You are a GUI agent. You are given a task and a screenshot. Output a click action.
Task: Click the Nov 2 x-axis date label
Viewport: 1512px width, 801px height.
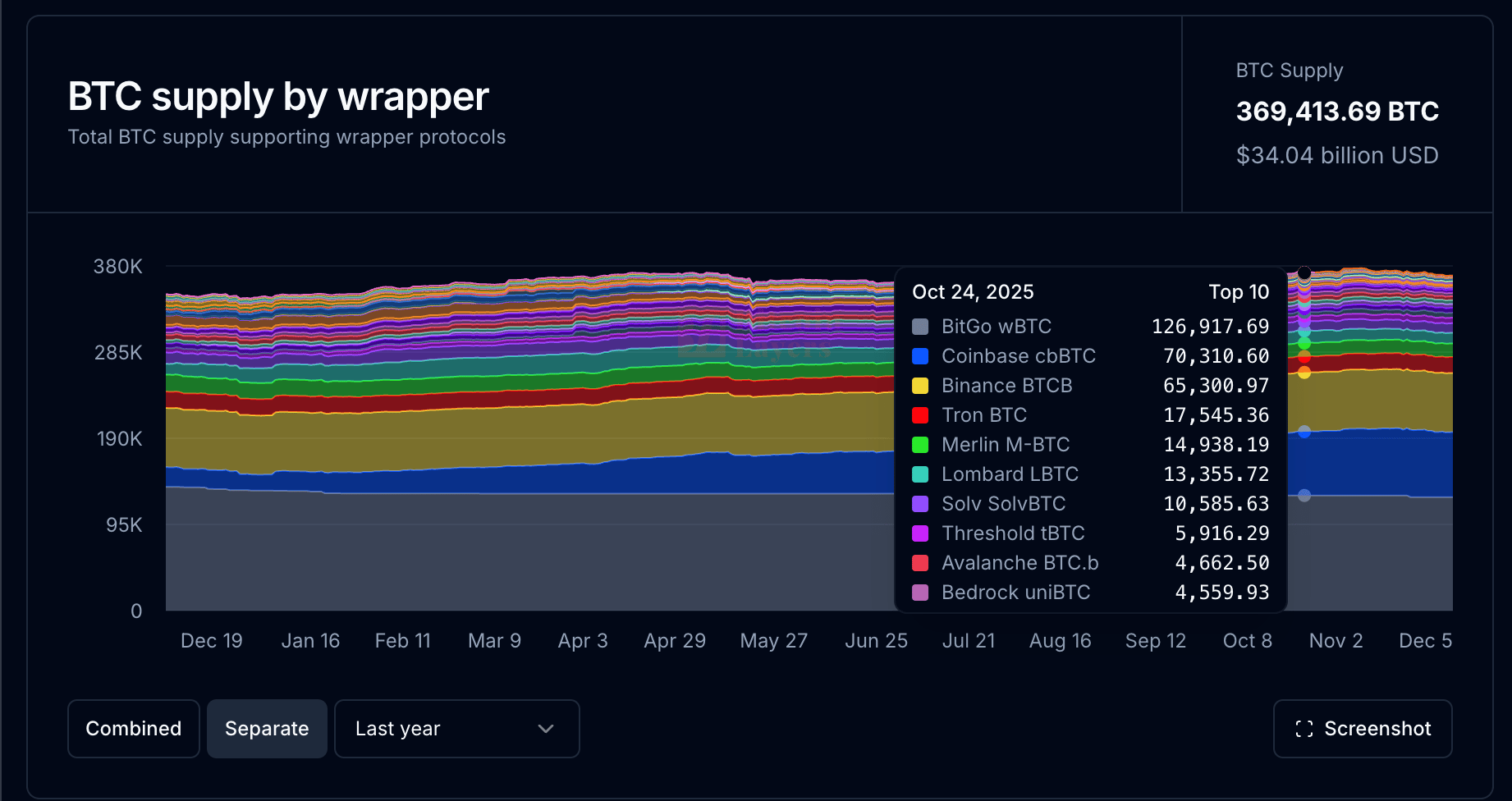point(1336,641)
